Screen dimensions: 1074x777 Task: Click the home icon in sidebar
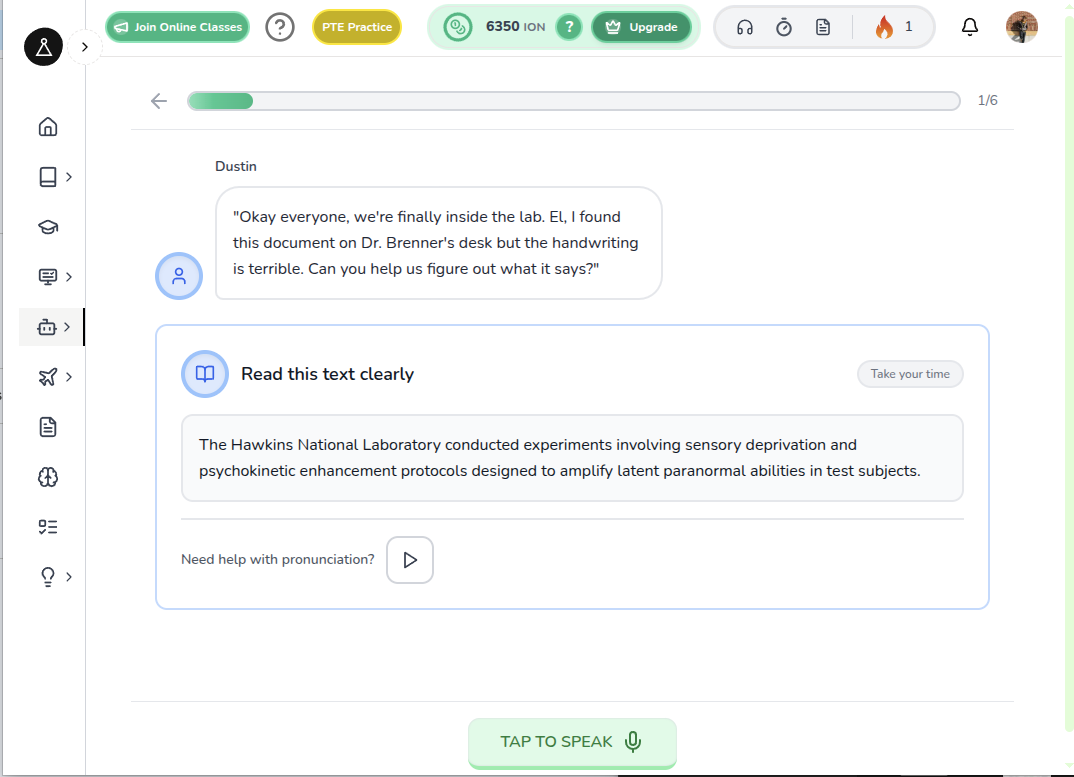47,127
